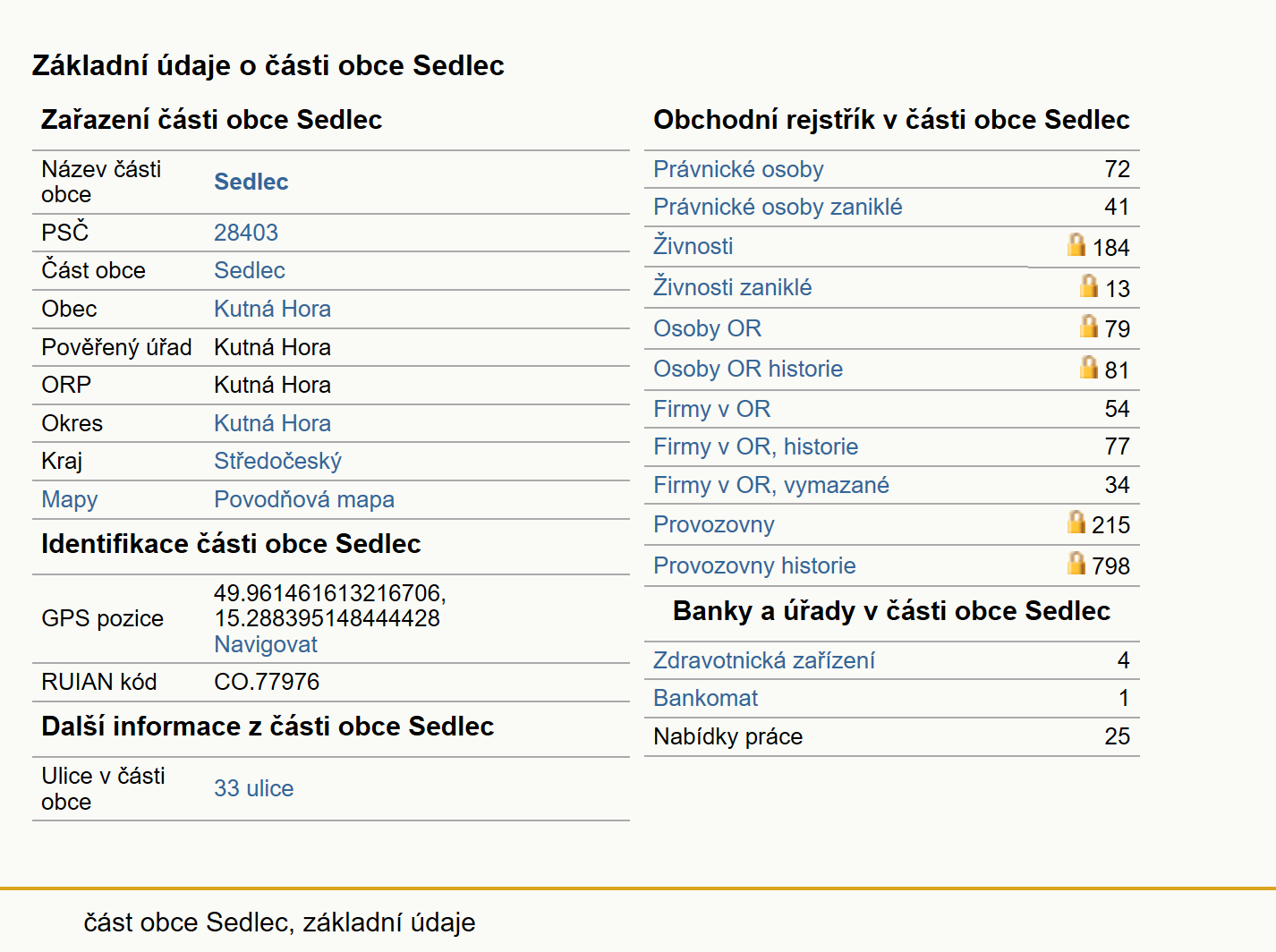
Task: Open Firmy v OR, vymazané link
Action: tap(771, 485)
